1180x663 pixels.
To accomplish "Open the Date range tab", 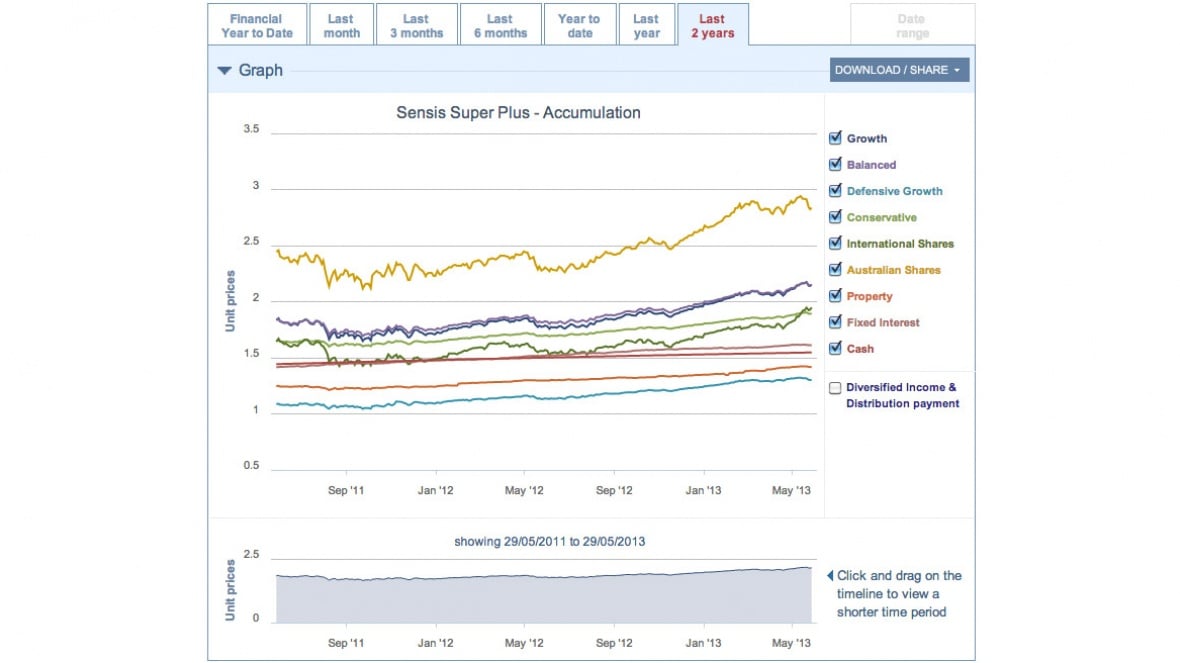I will [x=912, y=26].
